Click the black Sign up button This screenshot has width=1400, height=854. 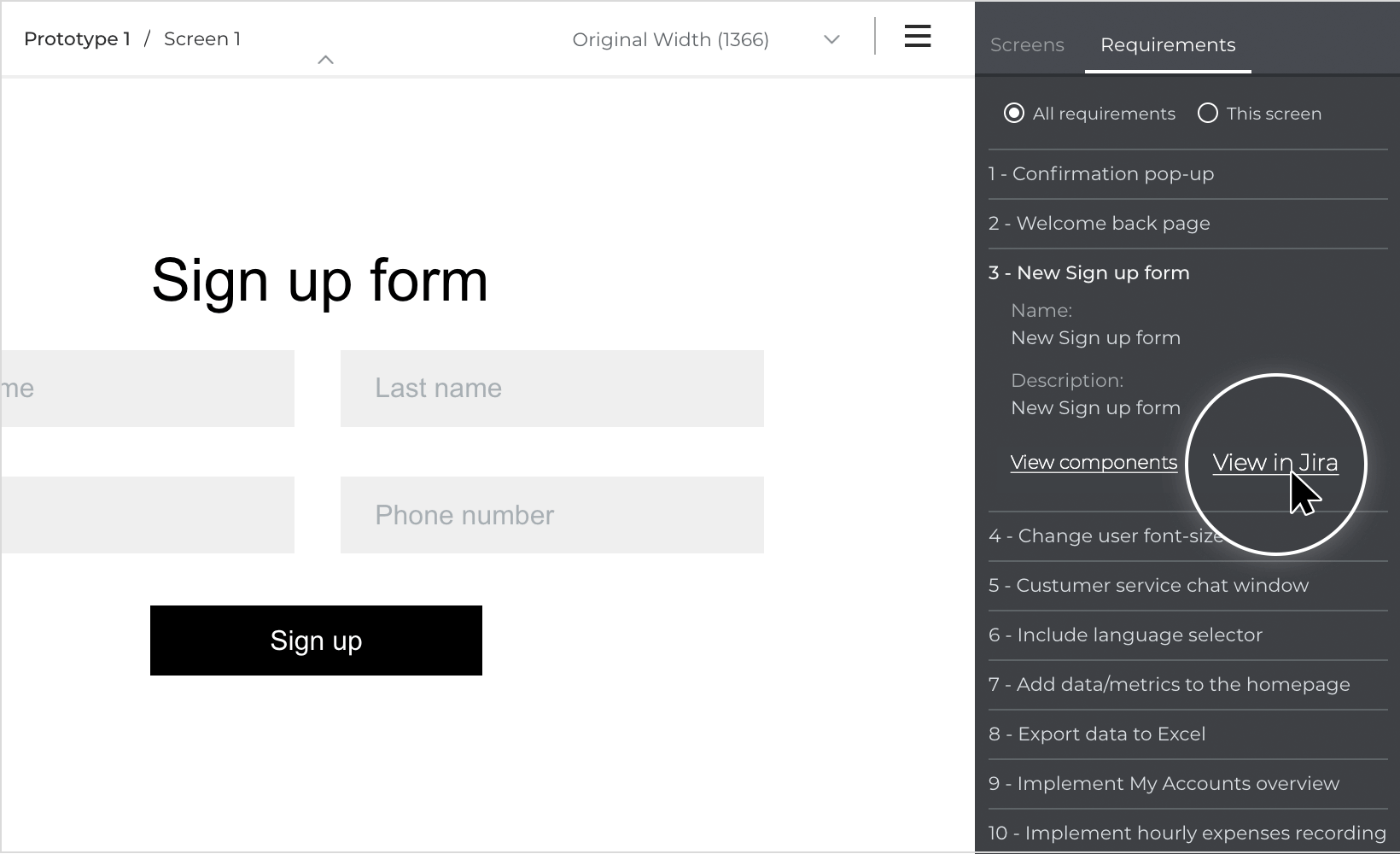coord(316,640)
